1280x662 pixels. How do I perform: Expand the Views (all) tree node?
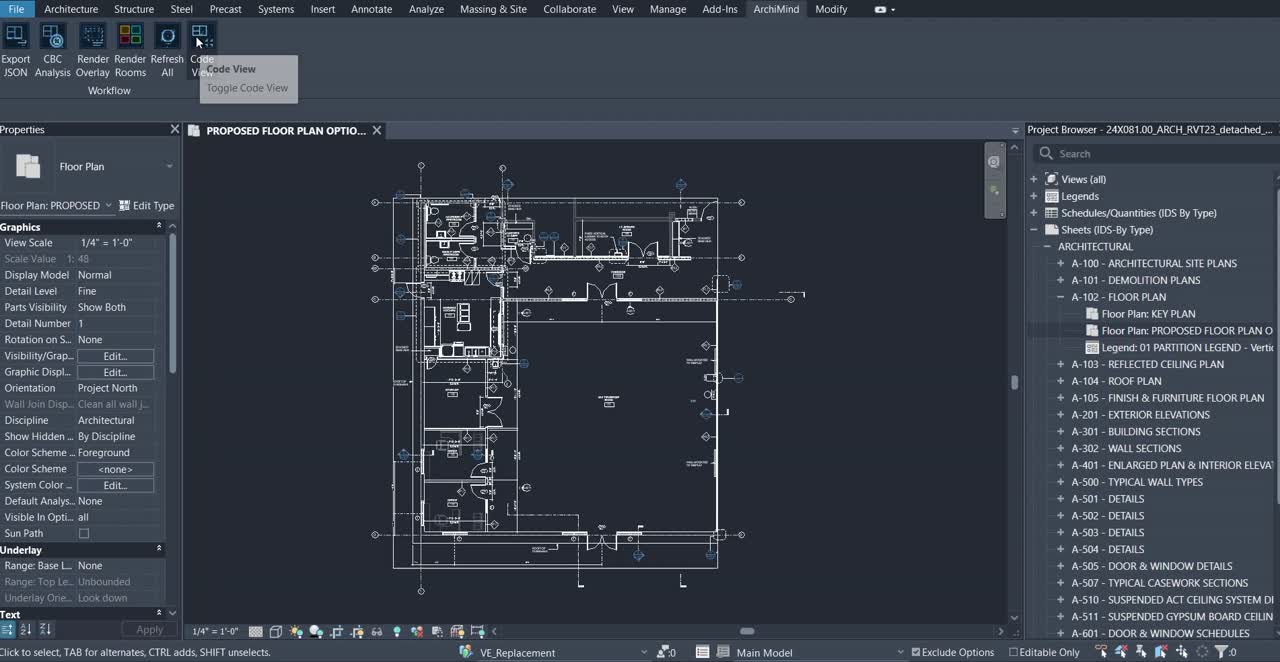point(1034,179)
